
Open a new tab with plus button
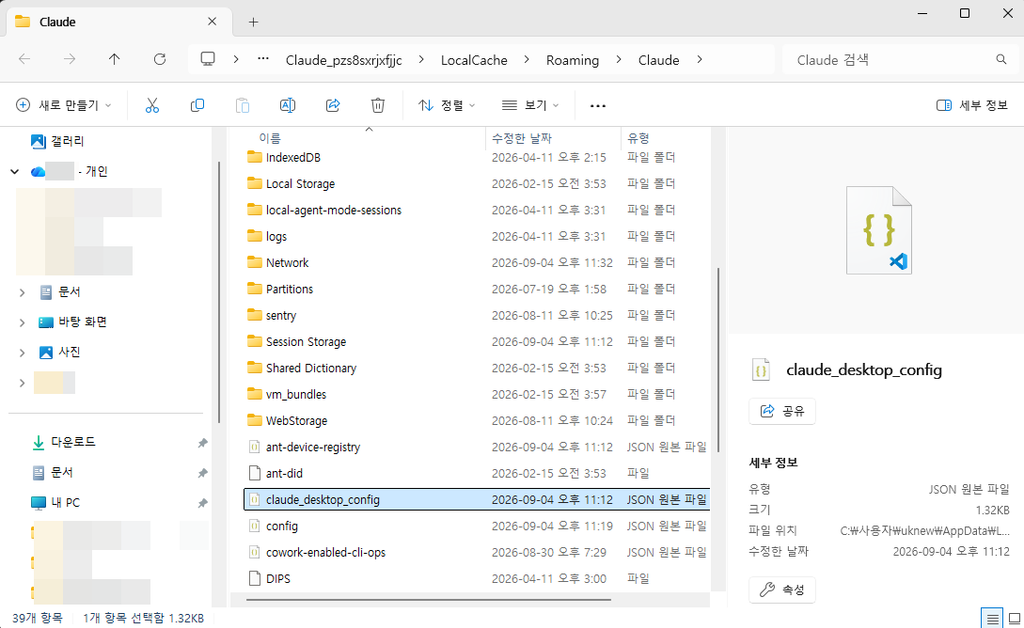(253, 22)
